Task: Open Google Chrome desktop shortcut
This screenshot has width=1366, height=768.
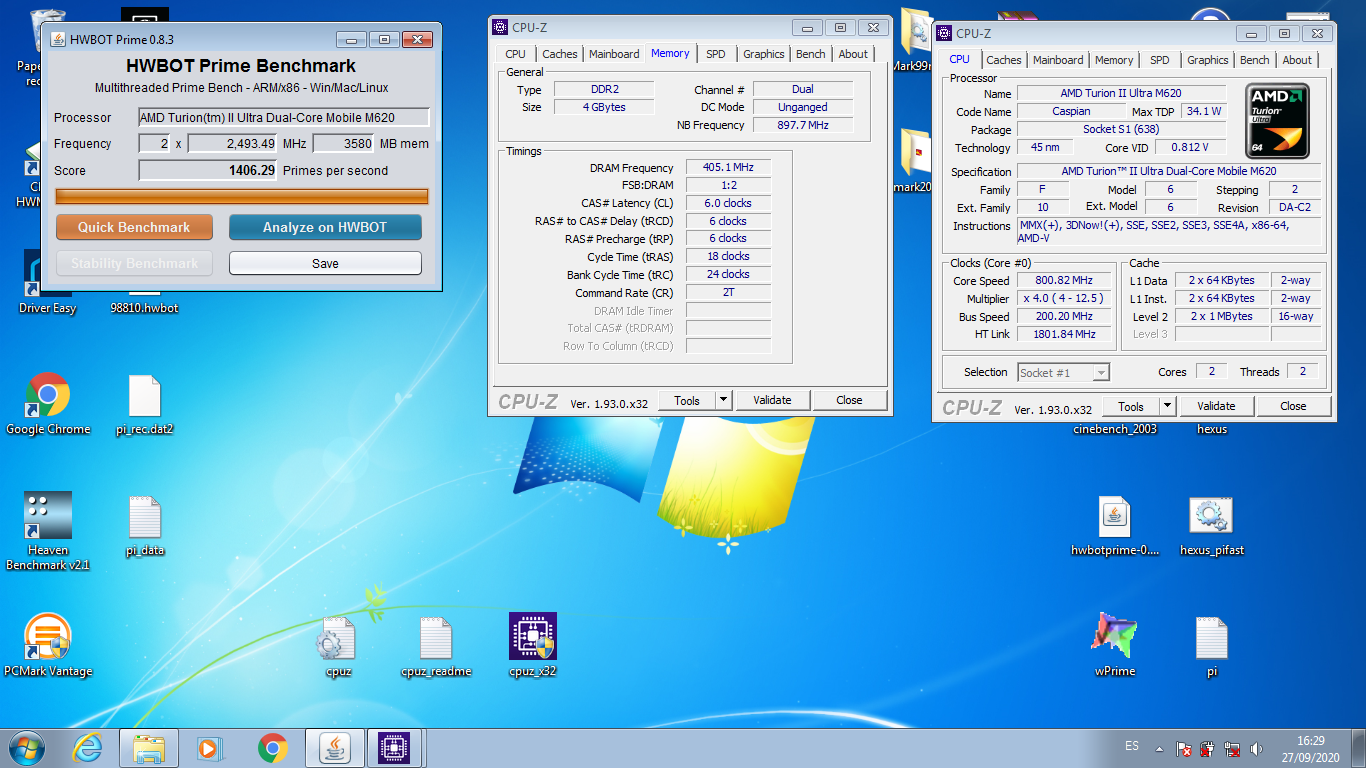Action: click(x=48, y=404)
